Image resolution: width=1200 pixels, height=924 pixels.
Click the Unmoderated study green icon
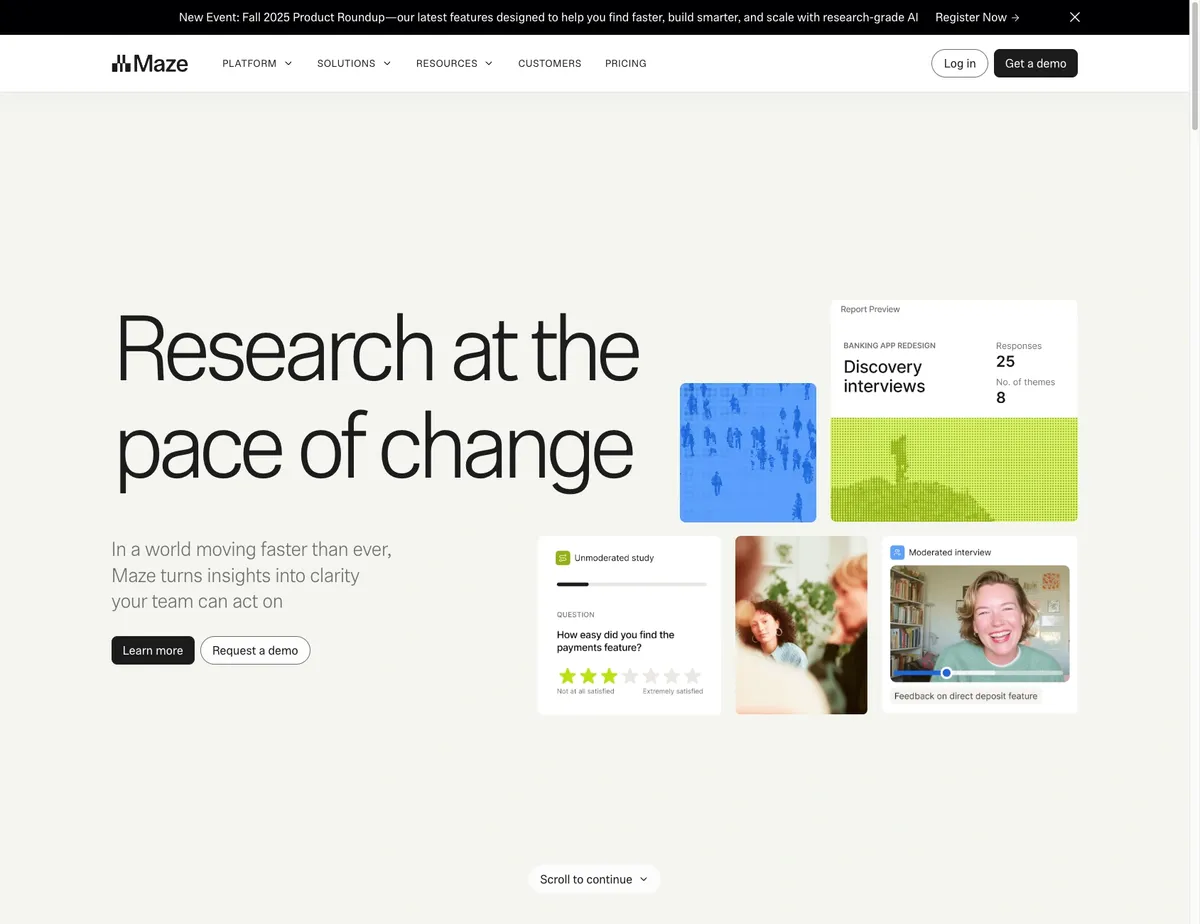click(x=563, y=558)
